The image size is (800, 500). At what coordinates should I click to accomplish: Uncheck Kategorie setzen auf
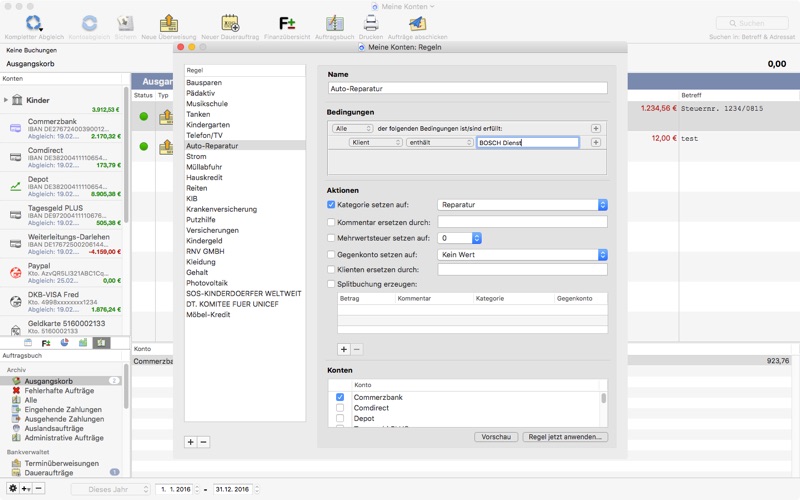(x=331, y=205)
